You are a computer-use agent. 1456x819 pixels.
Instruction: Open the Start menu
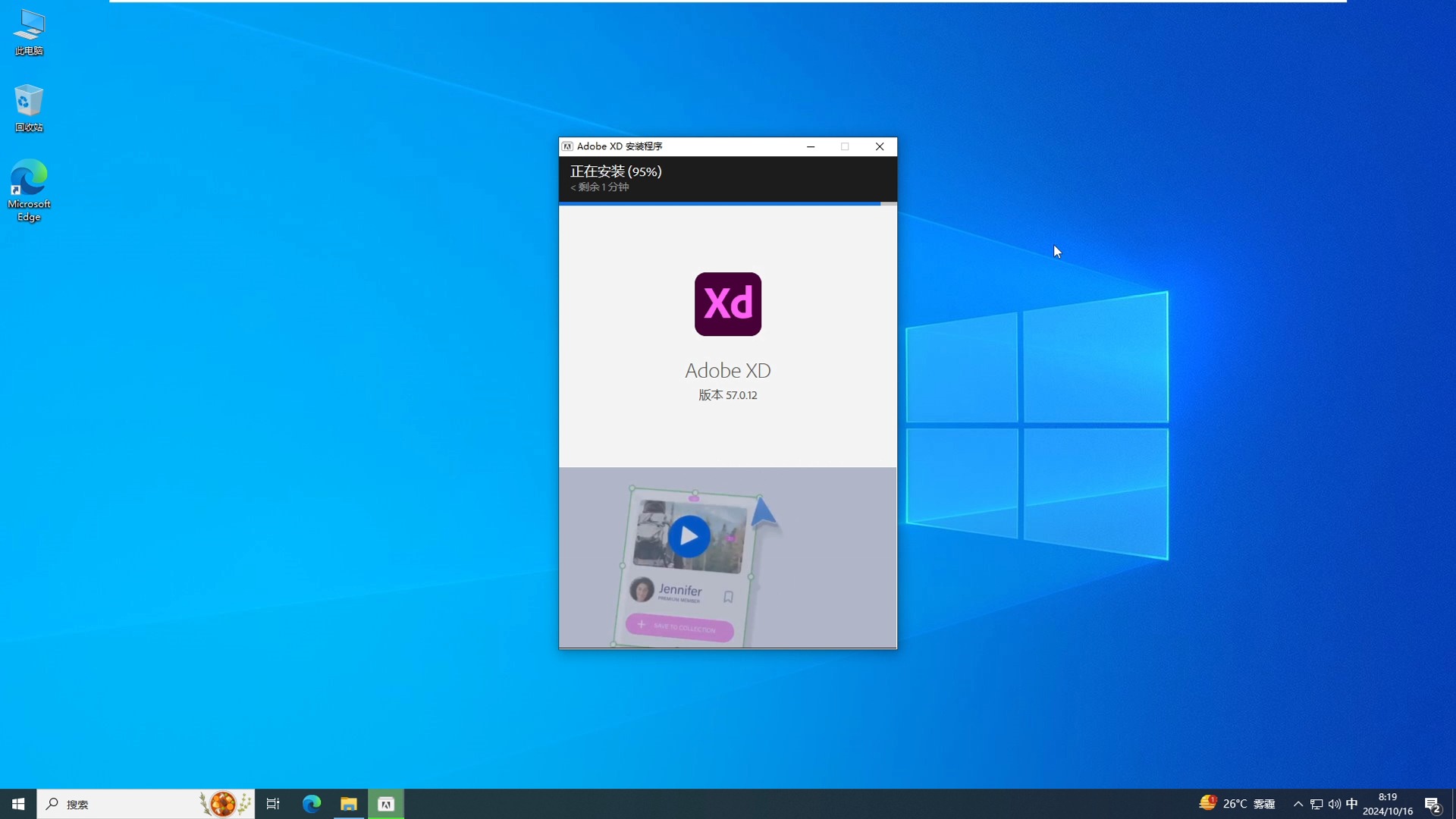point(17,804)
